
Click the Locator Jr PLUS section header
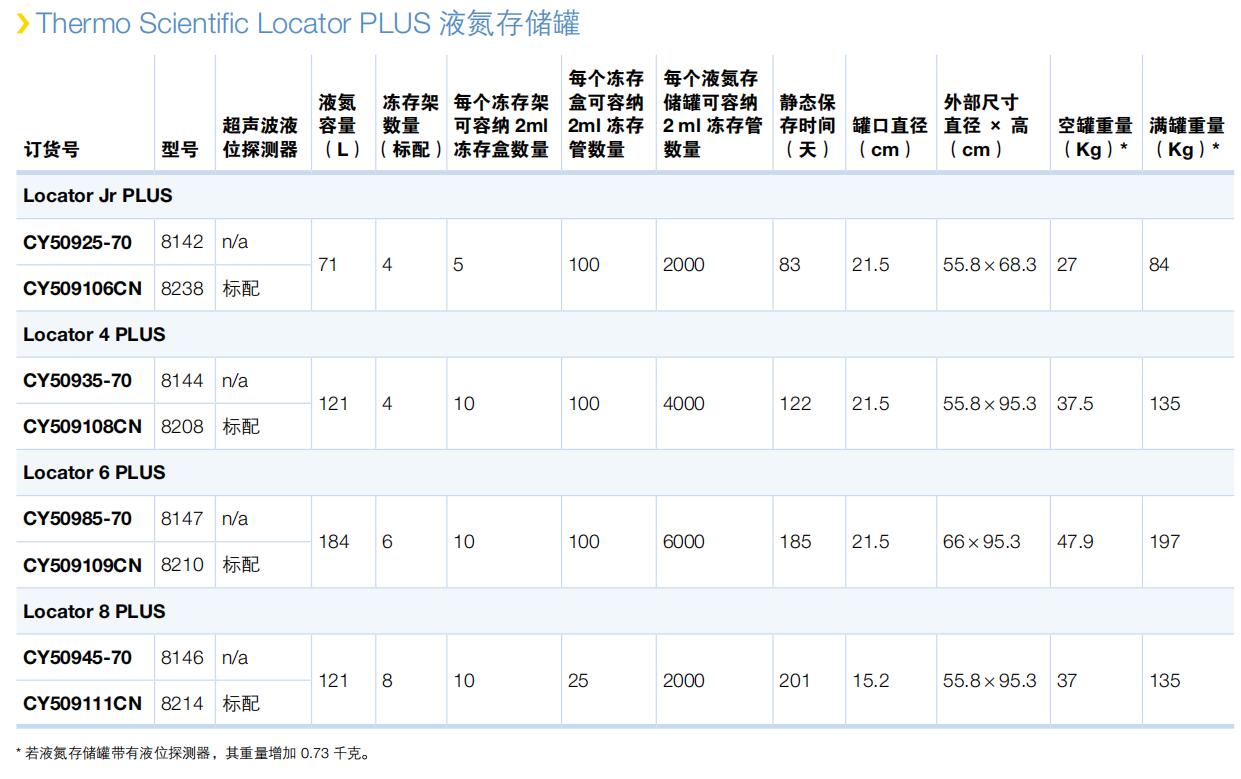tap(97, 196)
